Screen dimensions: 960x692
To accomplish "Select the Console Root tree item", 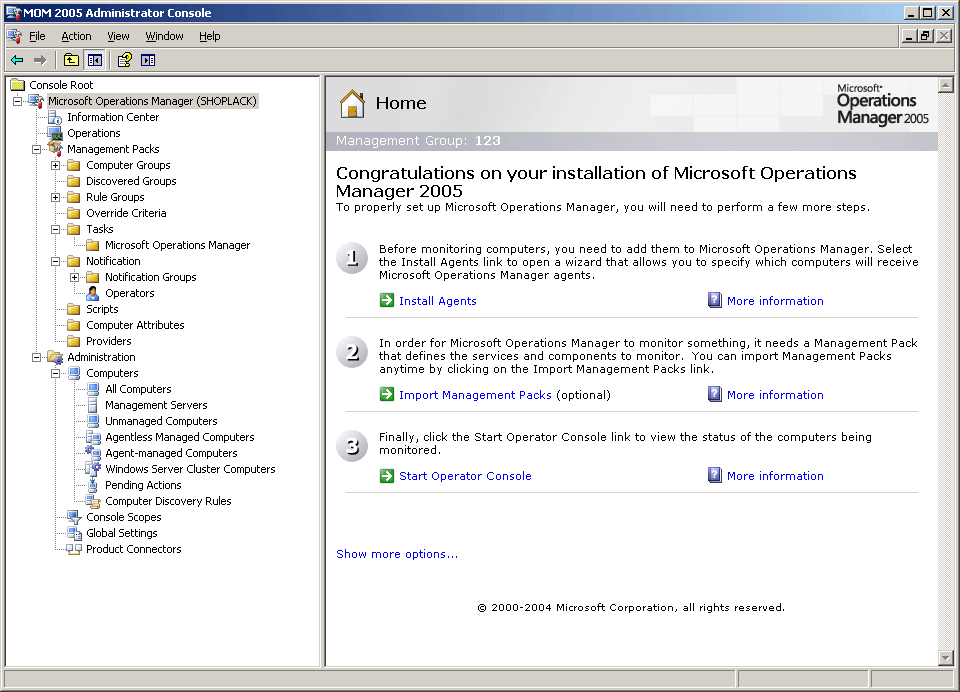I will (61, 85).
